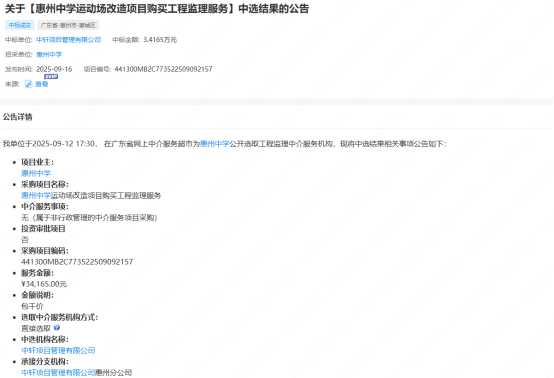This screenshot has width=554, height=378.
Task: Open winning bidder 中轩项目管理有限公司 in header
Action: [69, 40]
